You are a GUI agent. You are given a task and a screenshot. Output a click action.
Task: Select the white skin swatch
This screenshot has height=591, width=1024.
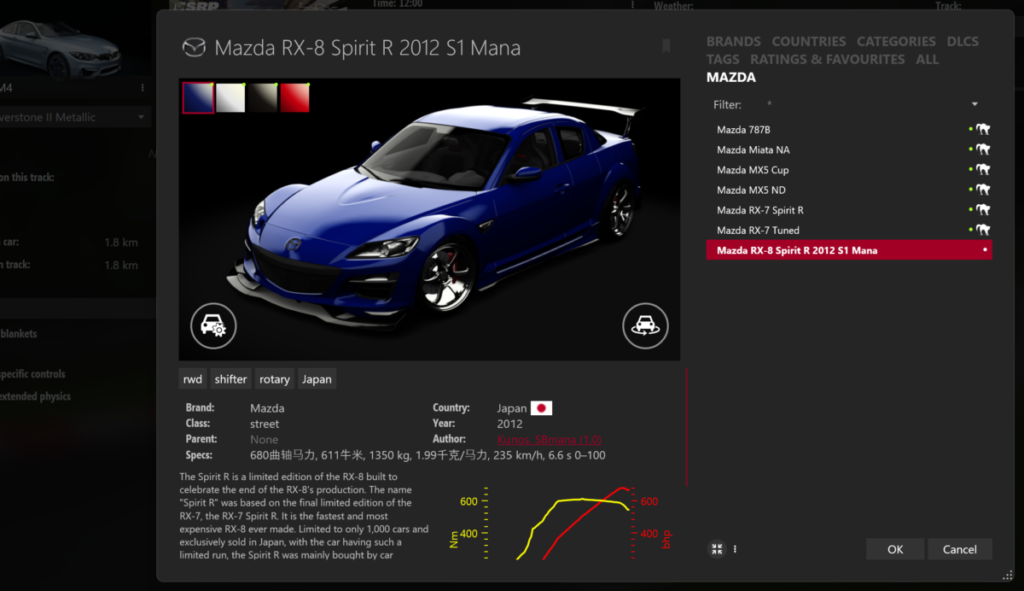[231, 98]
